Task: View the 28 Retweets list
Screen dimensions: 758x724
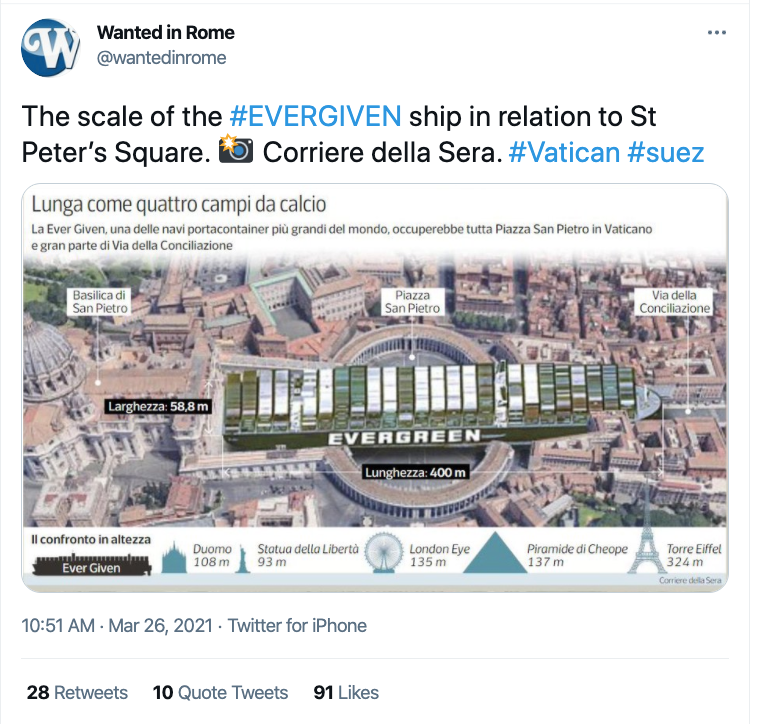Action: coord(77,693)
